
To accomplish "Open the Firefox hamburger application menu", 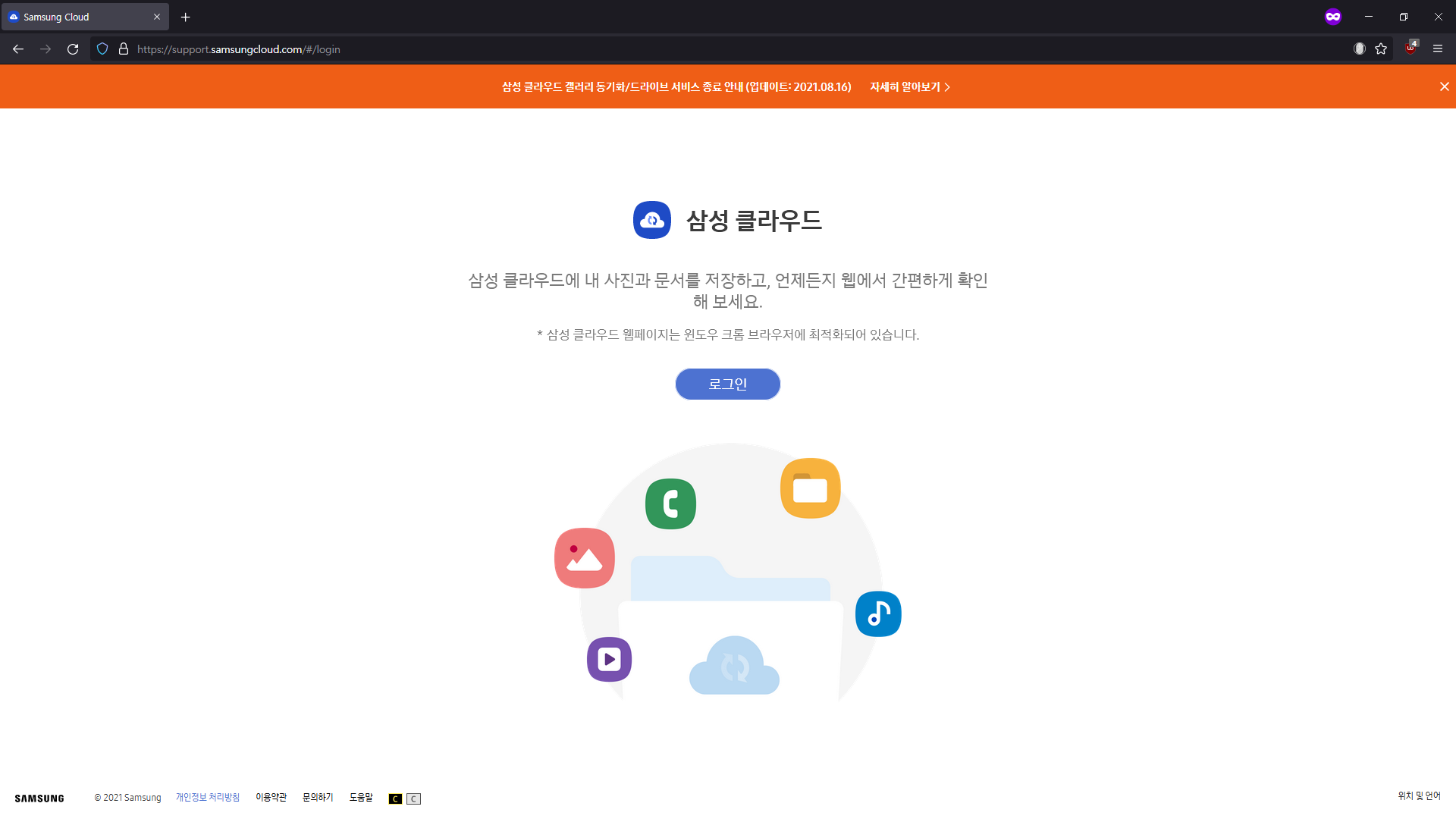I will point(1437,49).
